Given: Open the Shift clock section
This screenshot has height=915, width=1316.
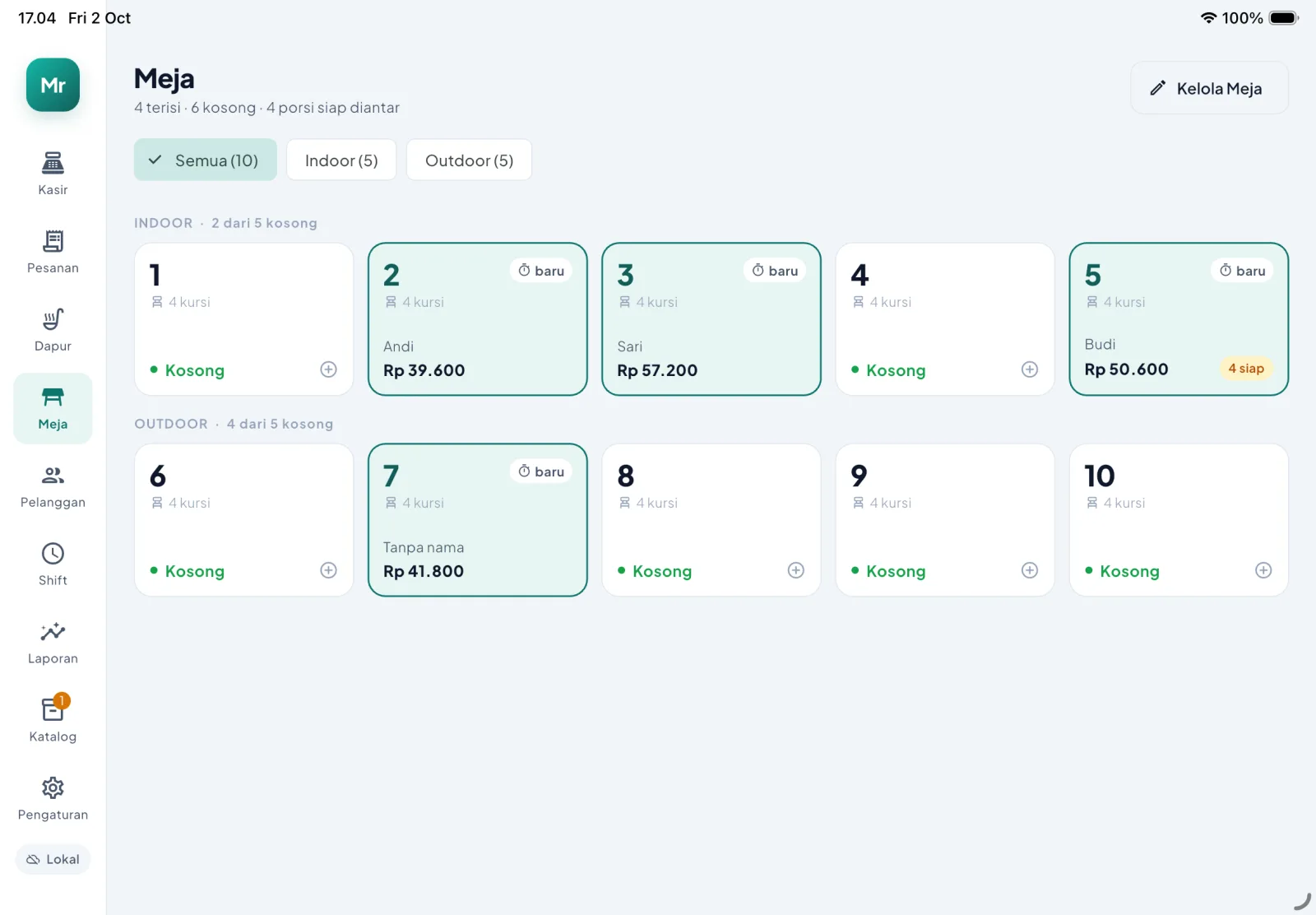Looking at the screenshot, I should 53,564.
